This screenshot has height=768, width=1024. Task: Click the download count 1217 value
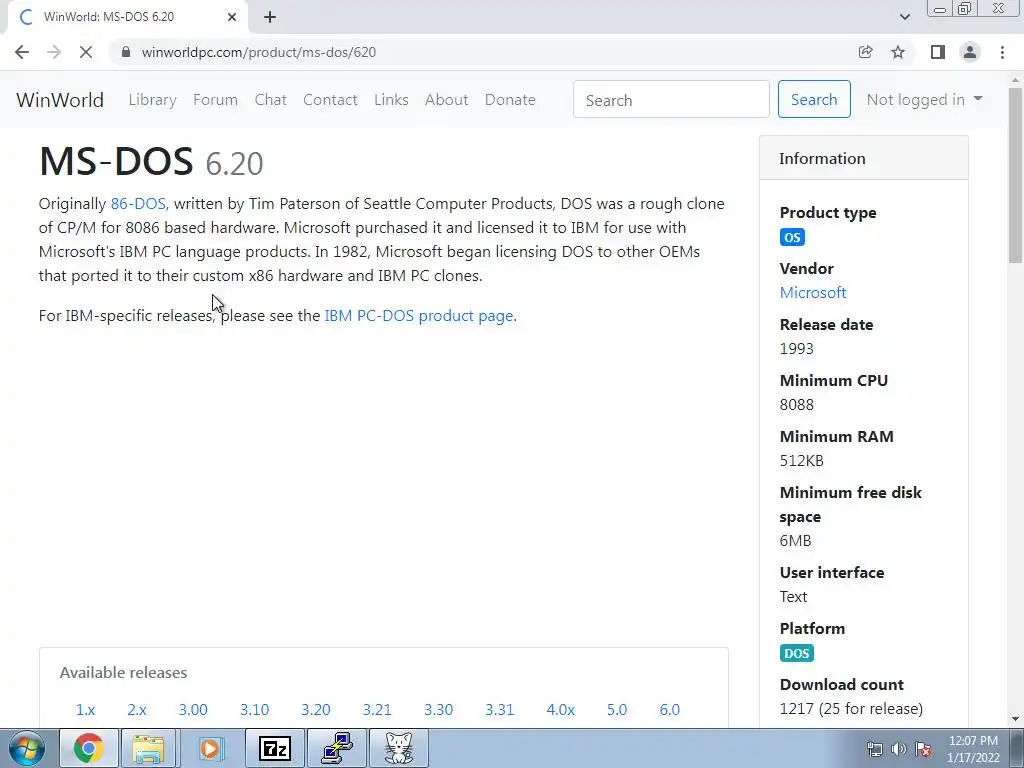tap(851, 709)
